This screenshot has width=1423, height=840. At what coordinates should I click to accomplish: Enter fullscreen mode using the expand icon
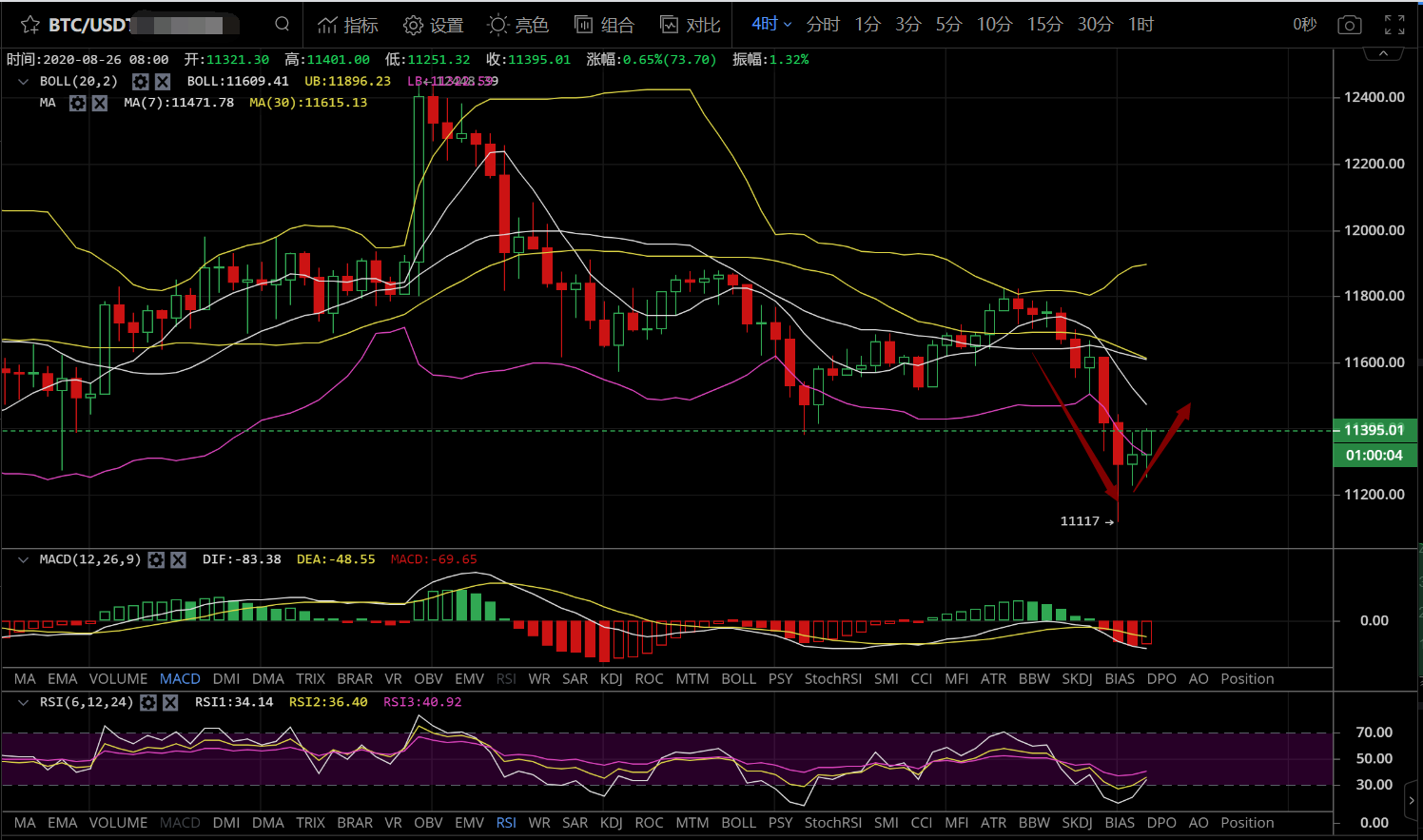(1394, 25)
